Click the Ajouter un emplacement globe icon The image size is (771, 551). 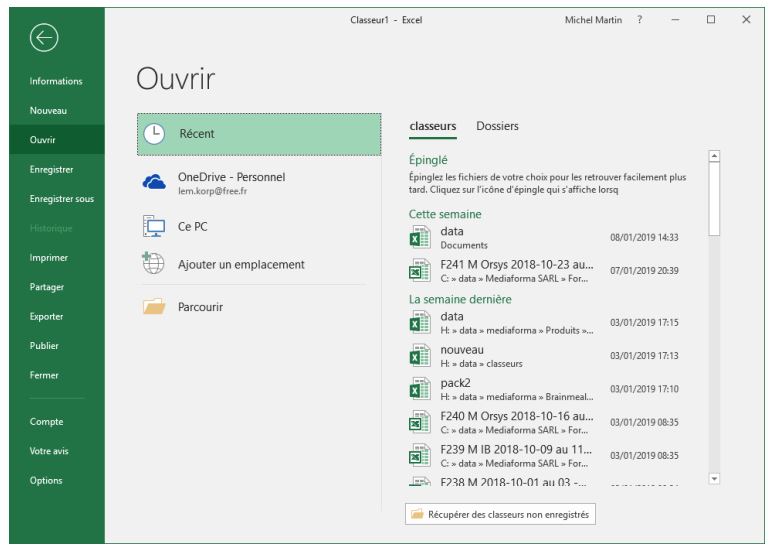click(x=154, y=264)
